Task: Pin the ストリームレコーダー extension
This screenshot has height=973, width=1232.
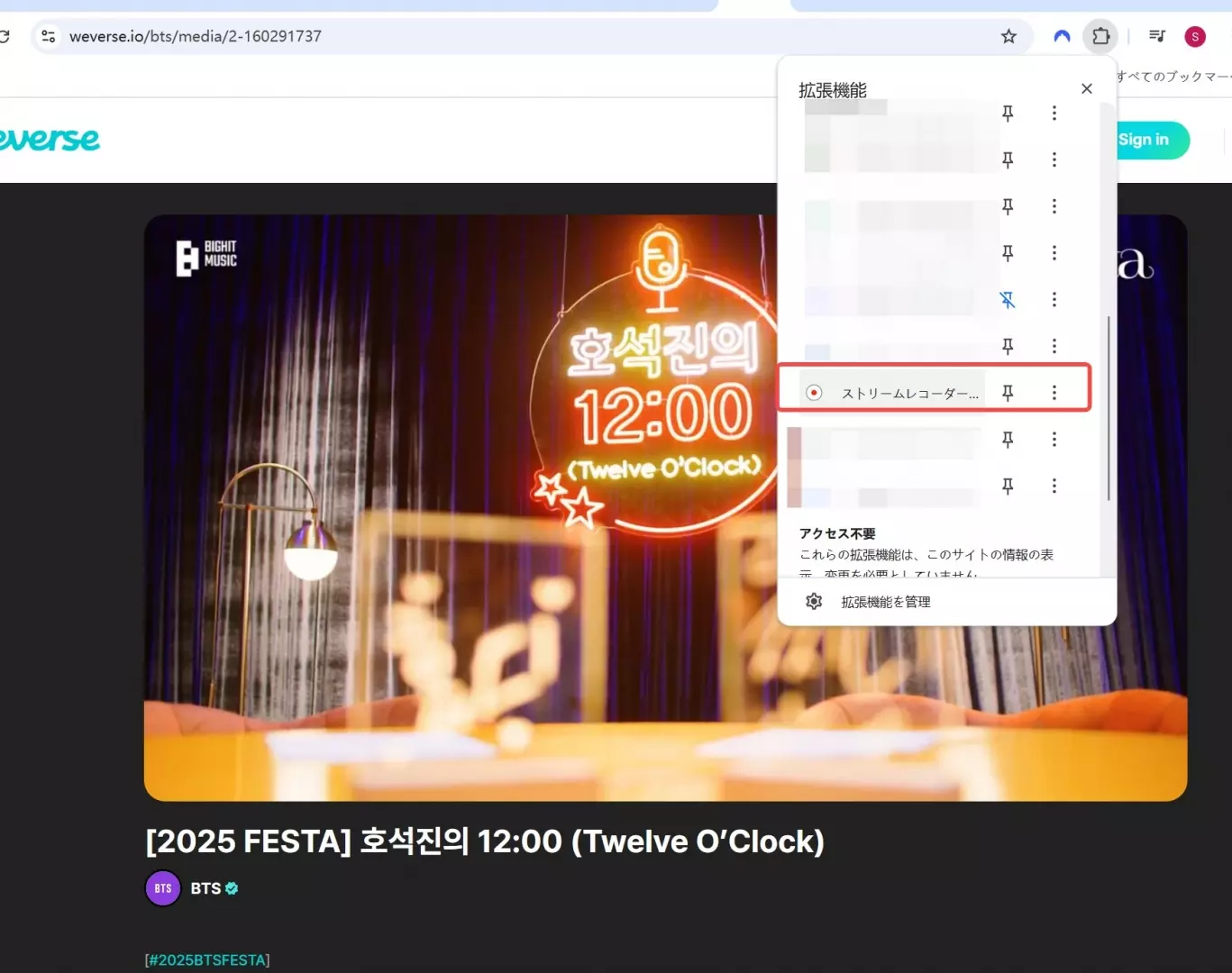Action: [x=1008, y=393]
